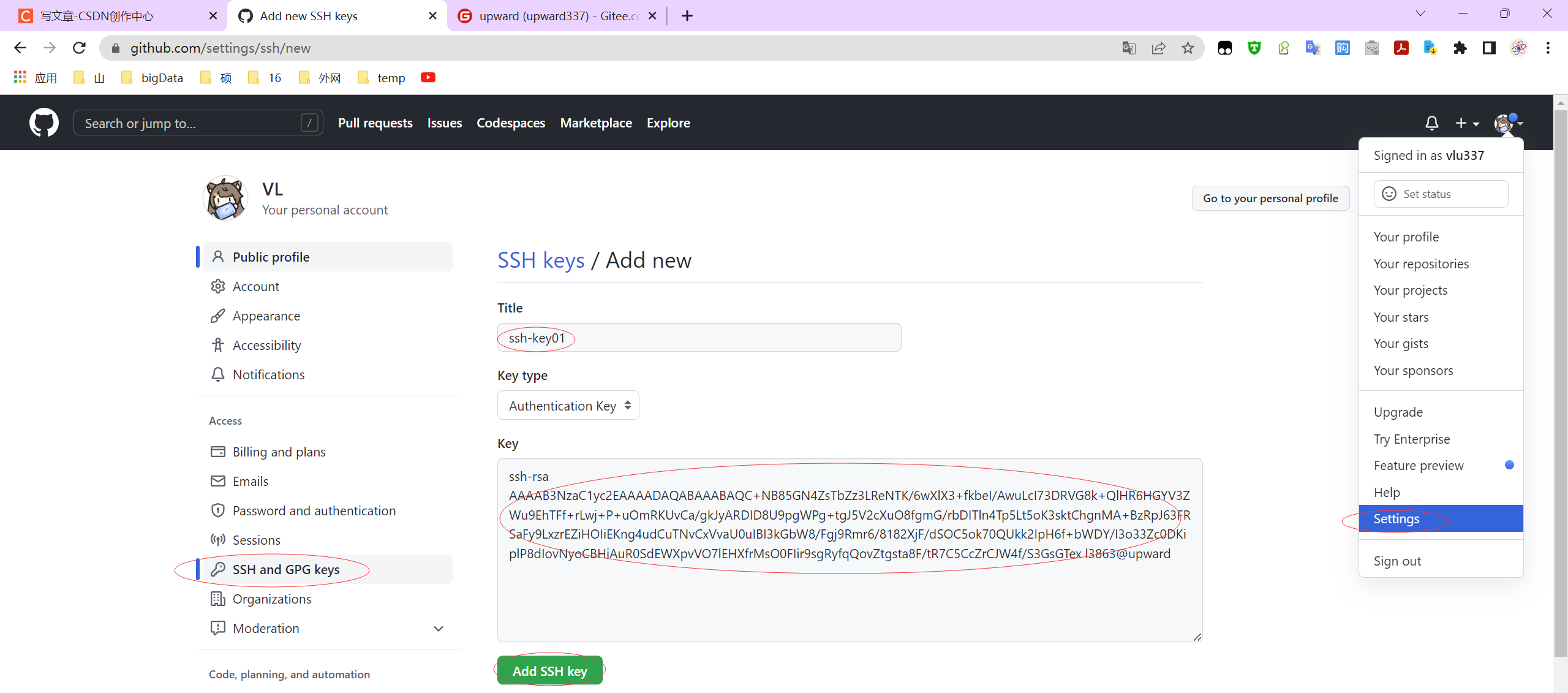Viewport: 1568px width, 693px height.
Task: Click the SSH keys breadcrumb link
Action: [x=541, y=260]
